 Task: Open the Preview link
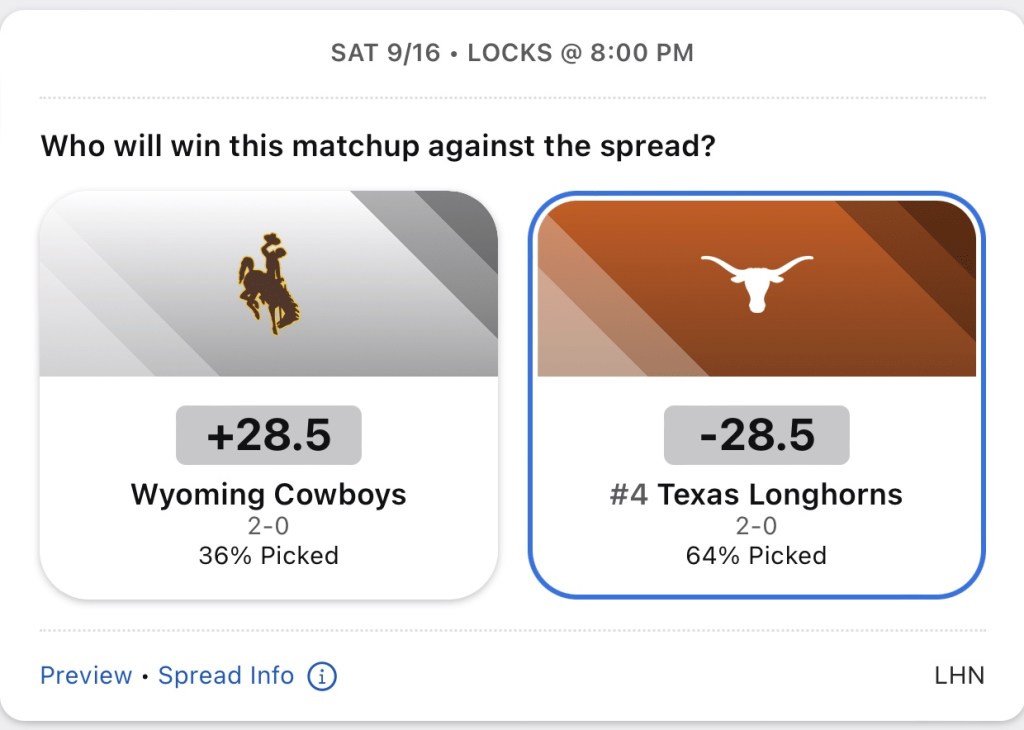point(86,676)
